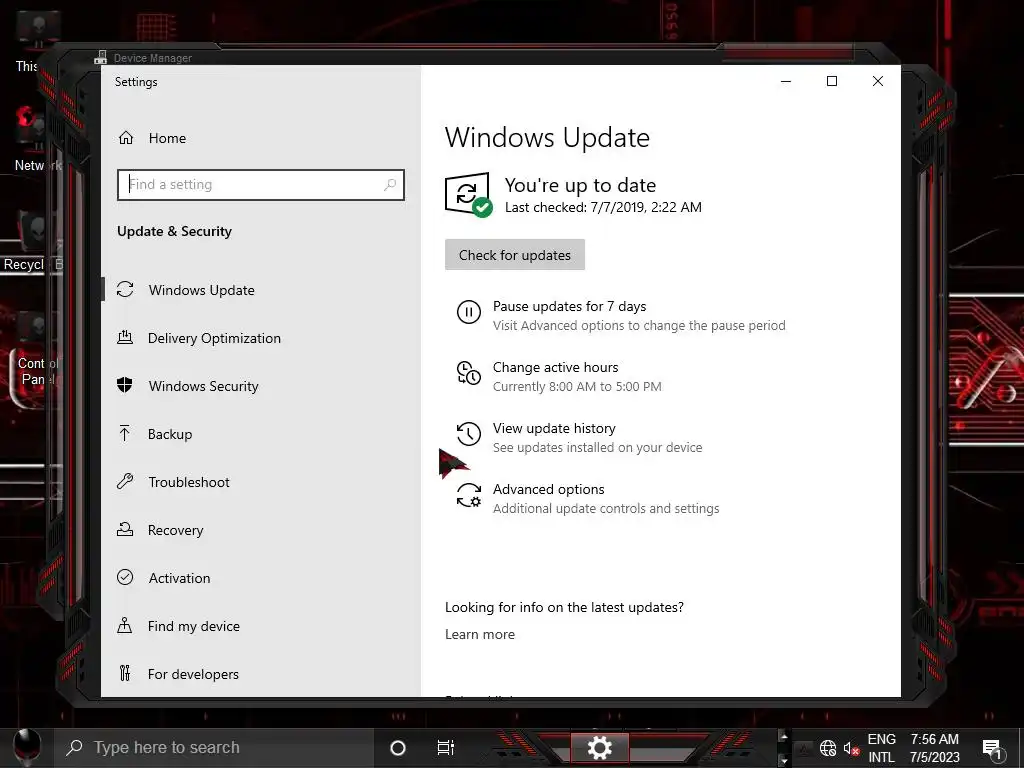The image size is (1024, 768).
Task: Select Windows Update in the sidebar
Action: pyautogui.click(x=261, y=290)
